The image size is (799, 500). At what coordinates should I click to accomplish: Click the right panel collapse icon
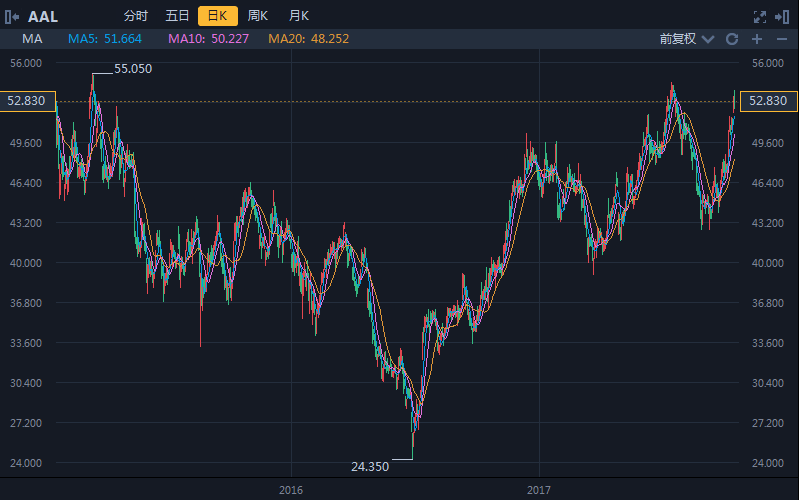click(x=783, y=16)
